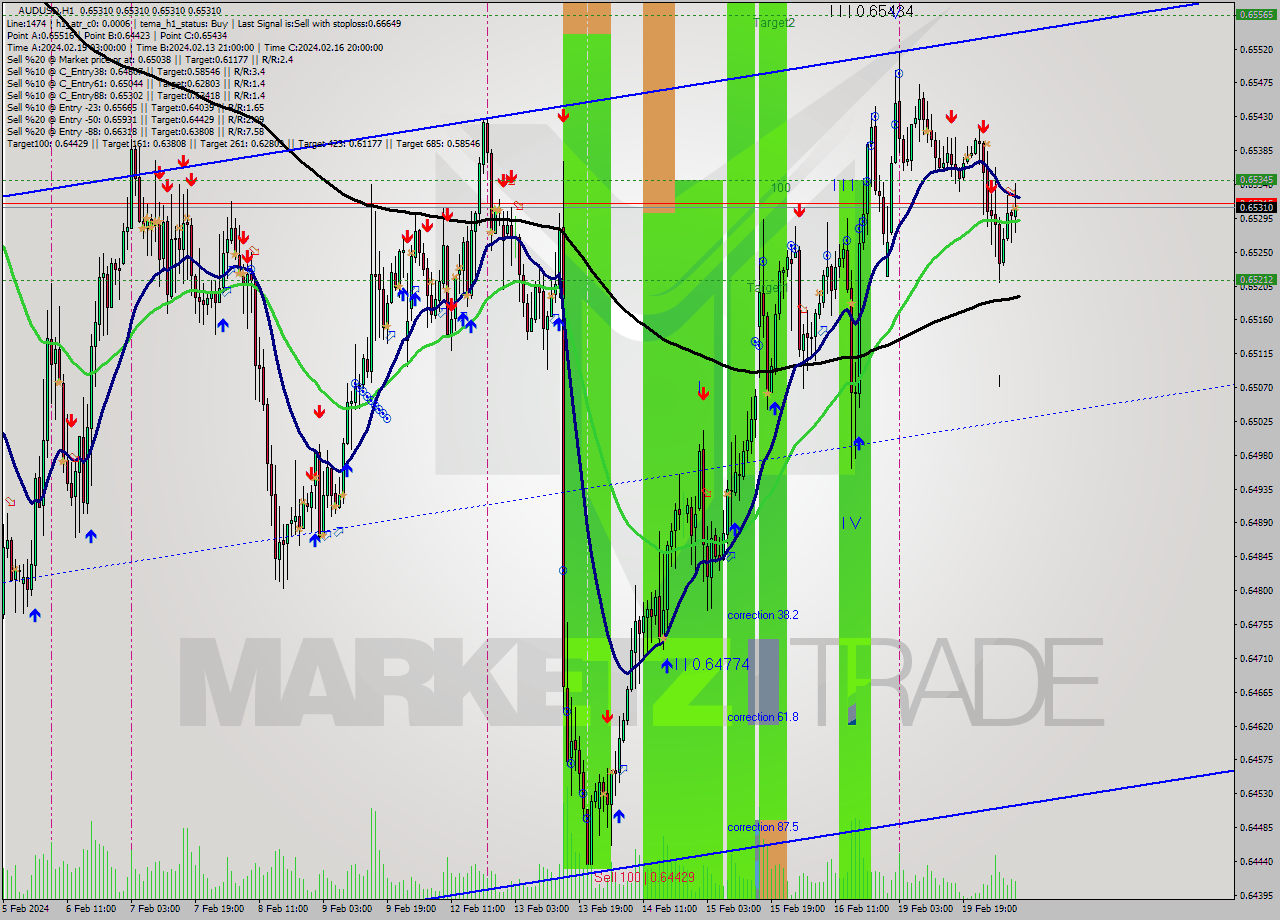Image resolution: width=1280 pixels, height=920 pixels.
Task: Click the 'Sell %20 @ Entry -88' line
Action: (135, 131)
